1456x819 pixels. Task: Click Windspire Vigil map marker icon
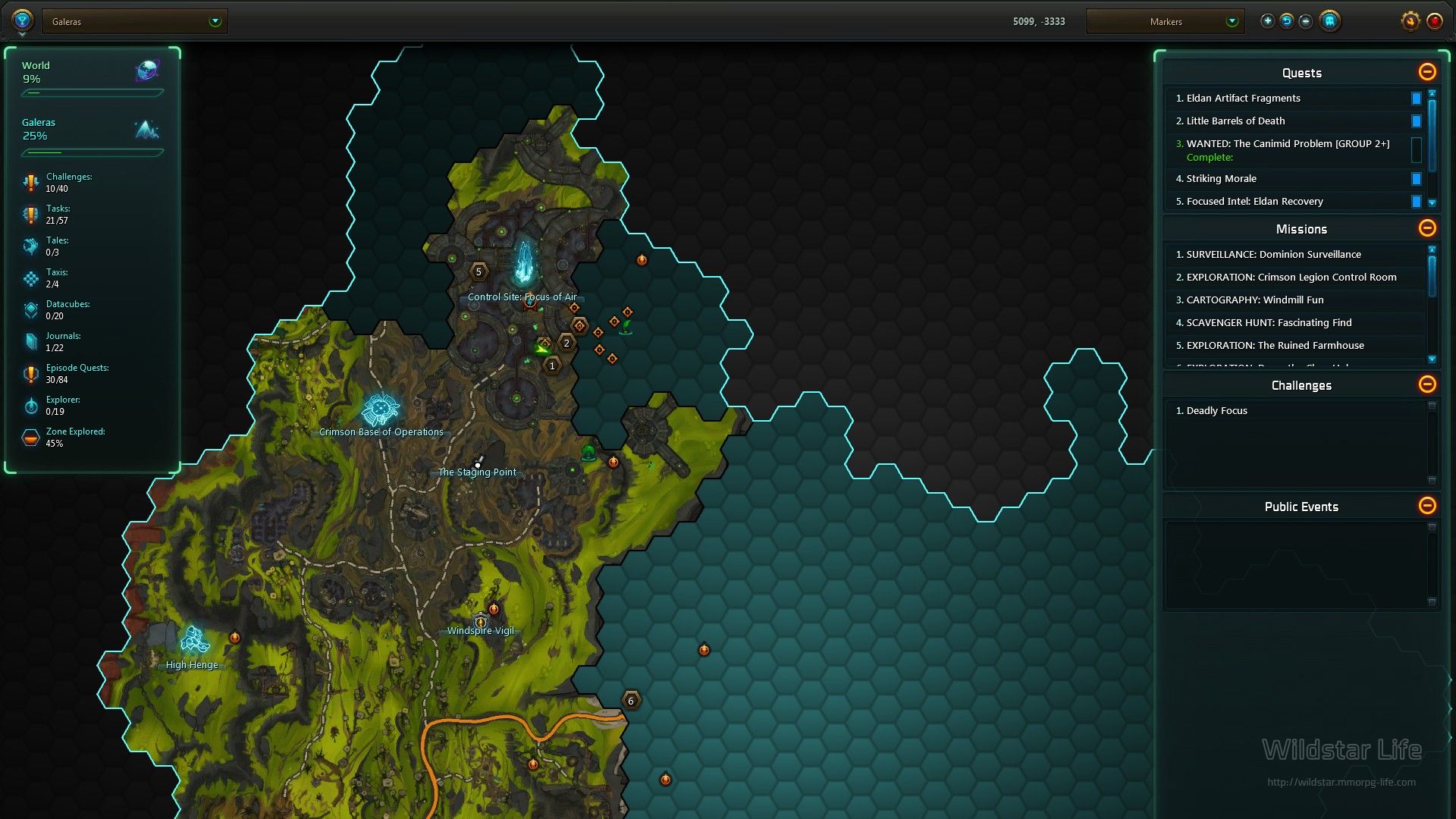(x=480, y=620)
